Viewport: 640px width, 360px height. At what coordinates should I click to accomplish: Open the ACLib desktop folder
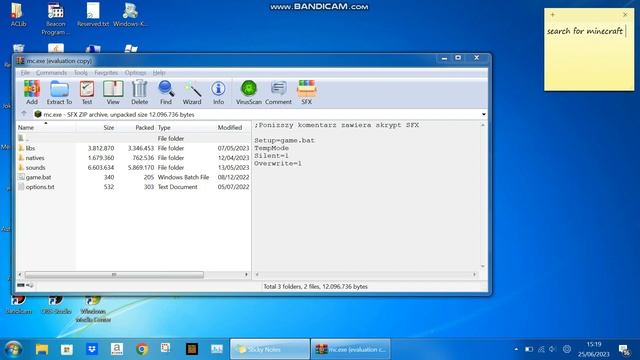coord(18,15)
